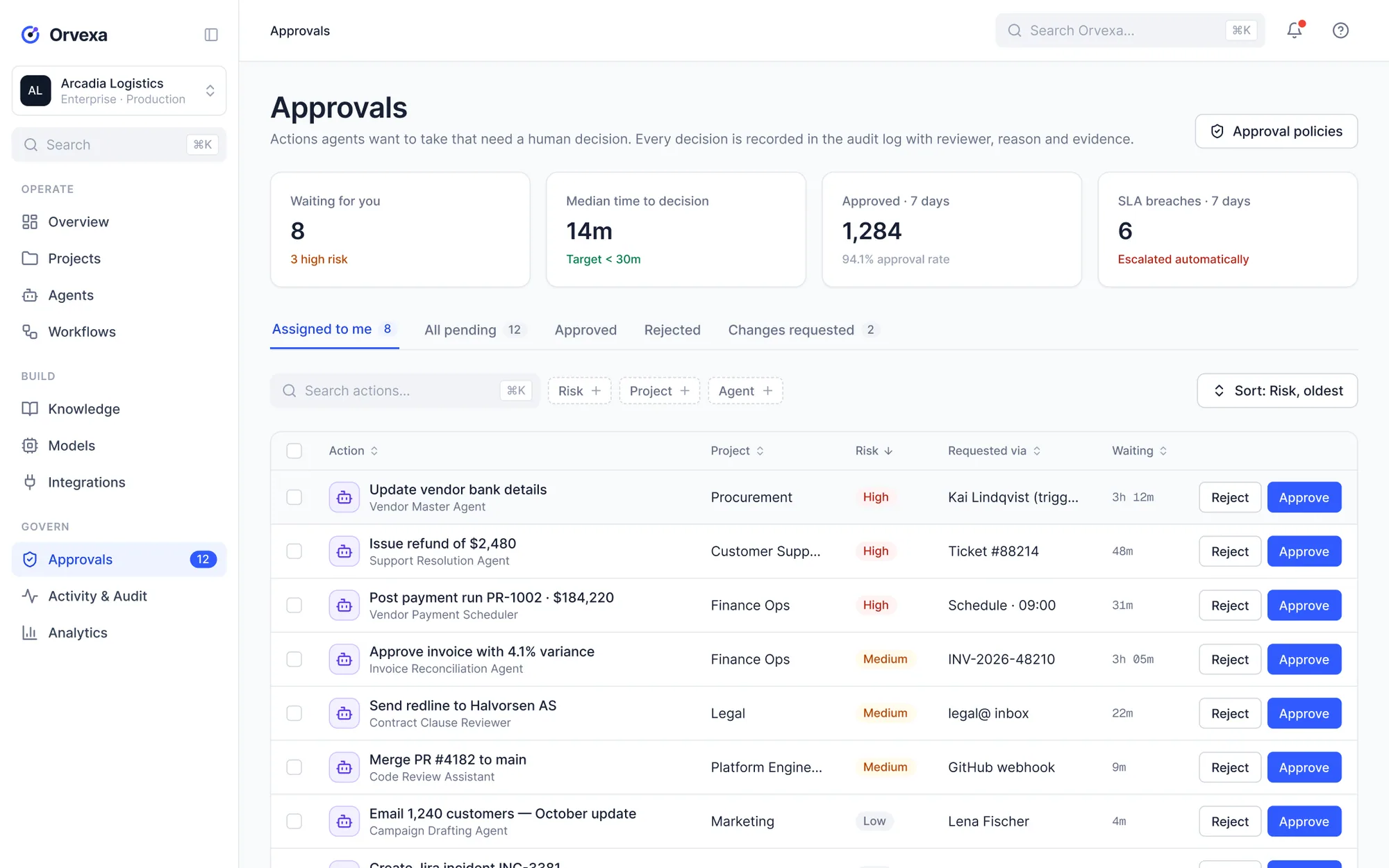Reject Email 1,240 customers action
The height and width of the screenshot is (868, 1389).
click(x=1230, y=821)
